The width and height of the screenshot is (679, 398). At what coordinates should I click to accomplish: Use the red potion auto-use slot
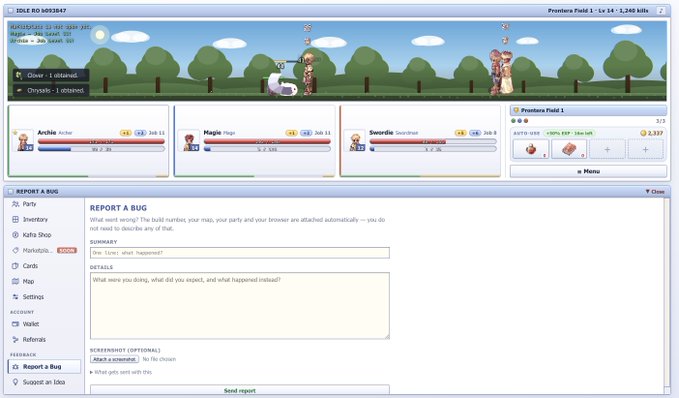tap(530, 149)
